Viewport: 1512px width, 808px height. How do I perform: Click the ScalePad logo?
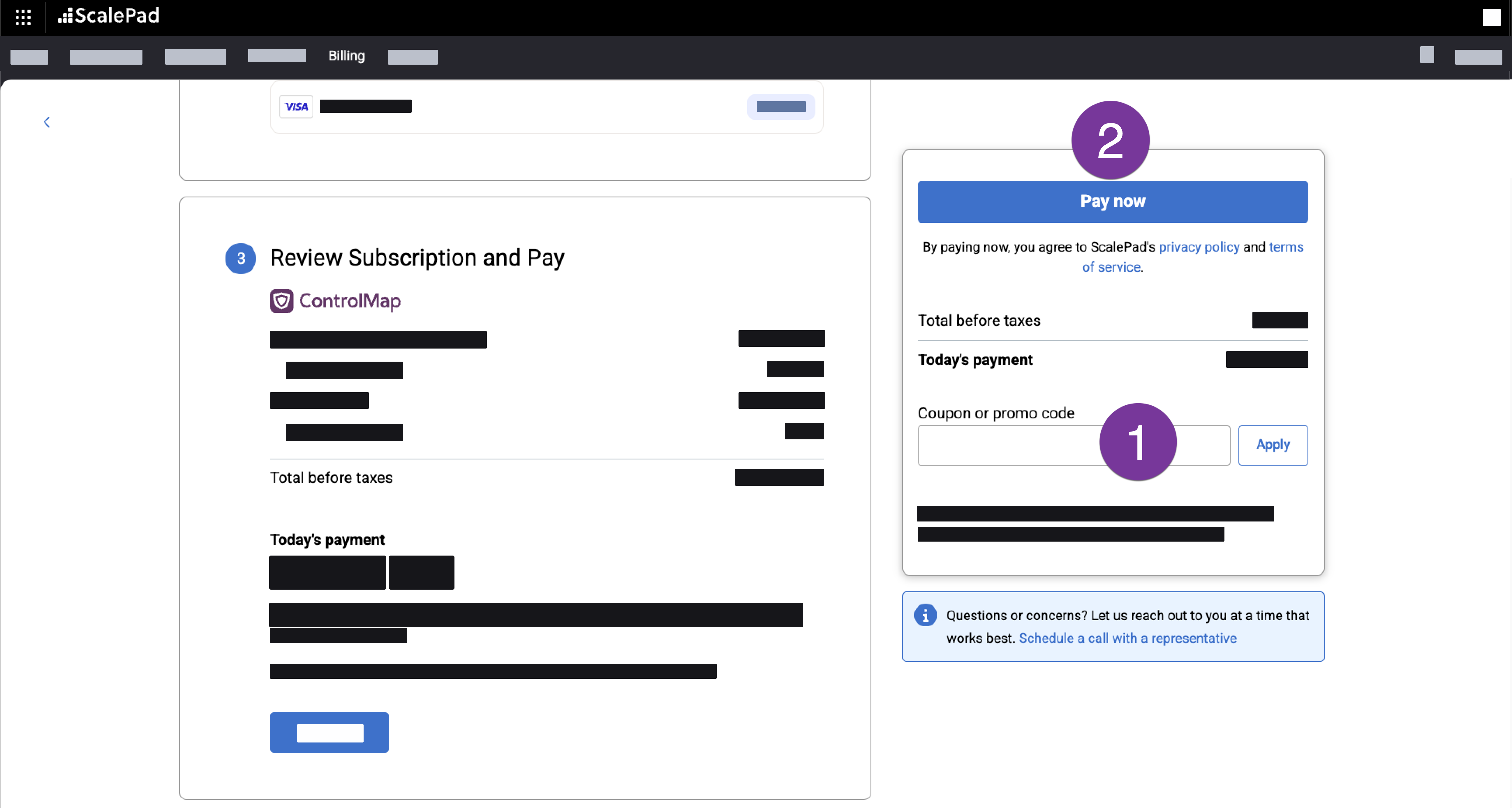click(x=109, y=16)
